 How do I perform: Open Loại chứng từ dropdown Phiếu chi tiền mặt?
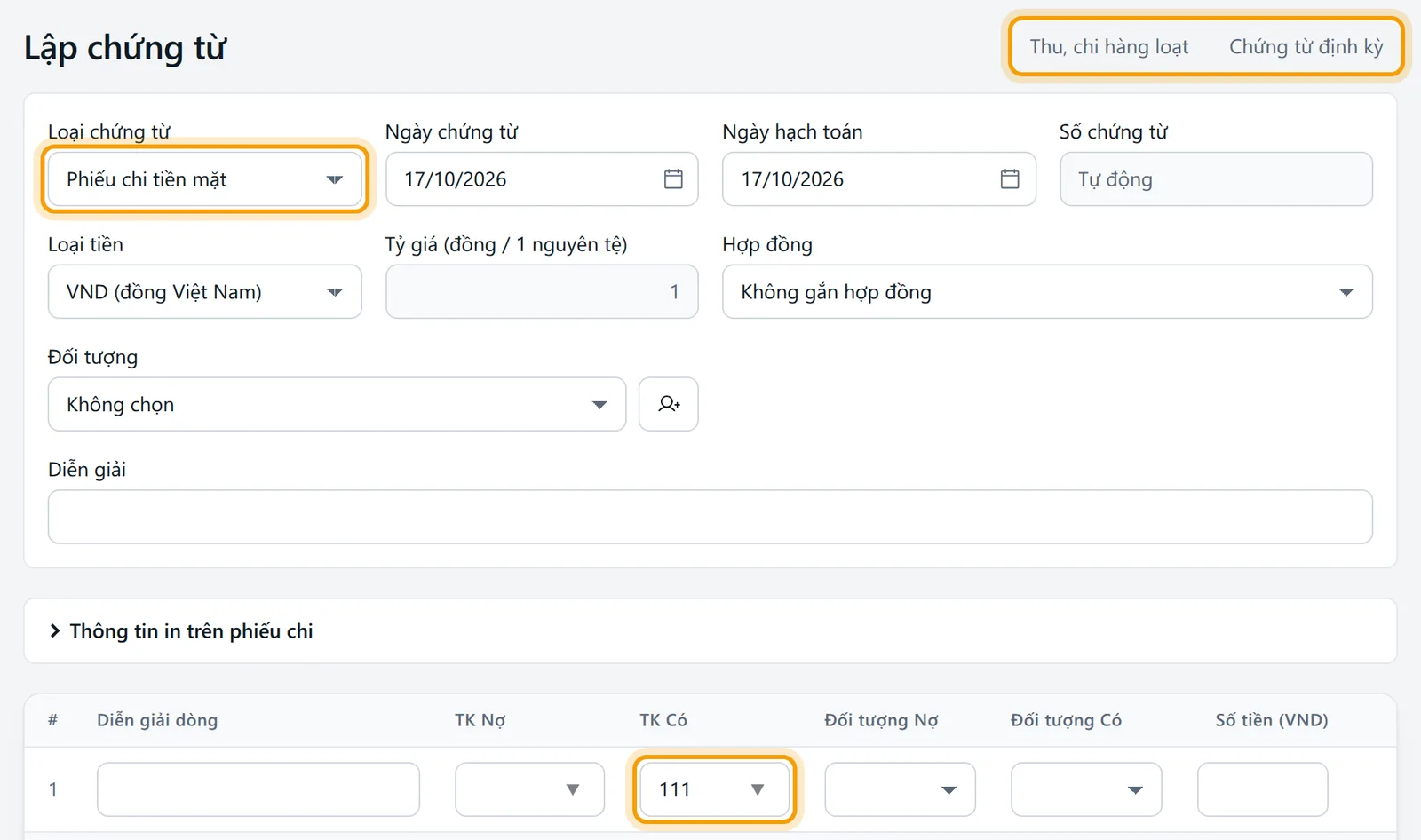click(204, 179)
